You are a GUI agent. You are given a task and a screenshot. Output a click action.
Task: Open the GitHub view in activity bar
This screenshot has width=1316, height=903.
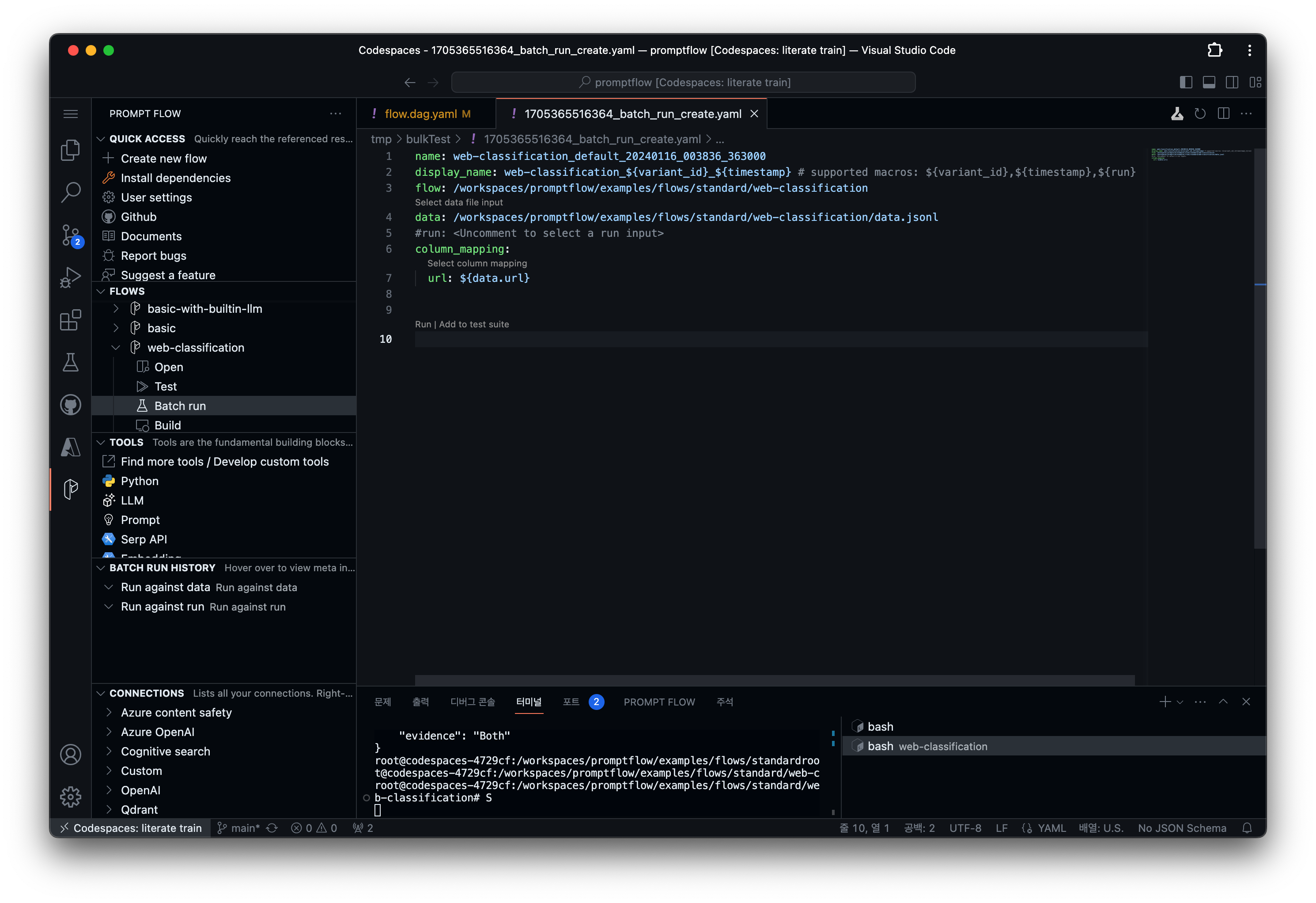point(70,405)
